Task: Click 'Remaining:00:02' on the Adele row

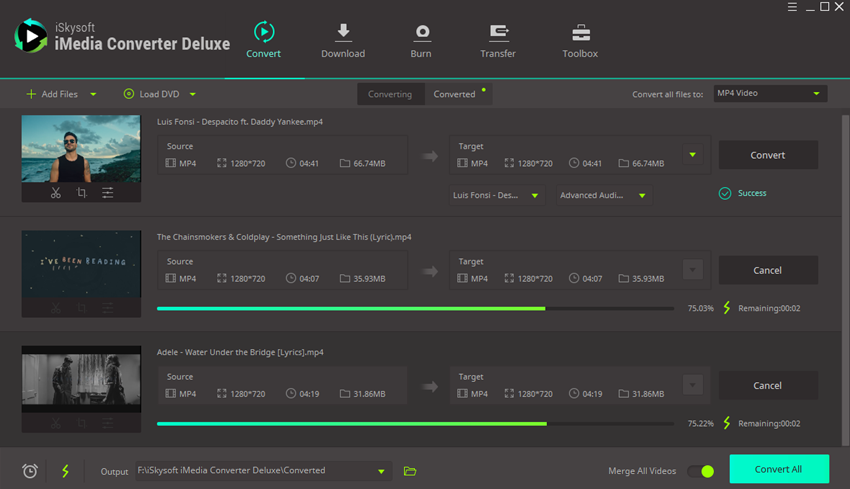Action: point(769,423)
